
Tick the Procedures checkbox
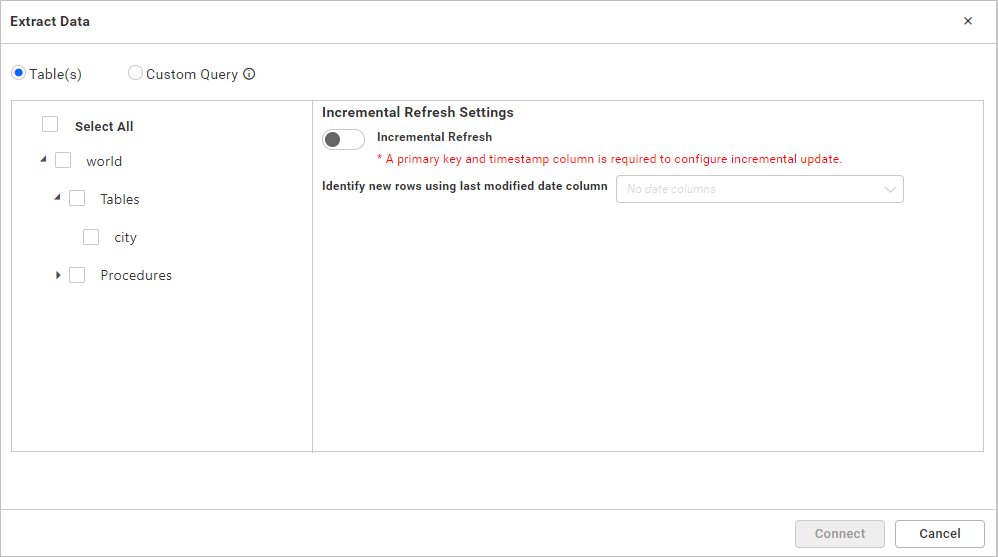[x=77, y=275]
